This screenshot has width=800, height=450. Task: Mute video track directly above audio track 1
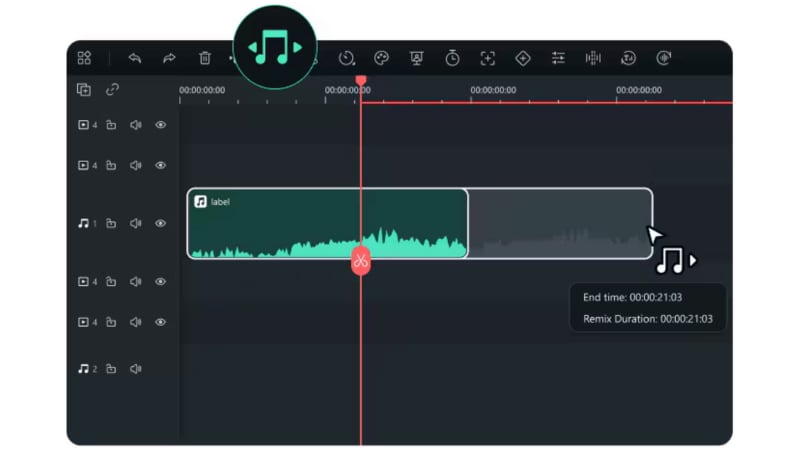coord(135,165)
